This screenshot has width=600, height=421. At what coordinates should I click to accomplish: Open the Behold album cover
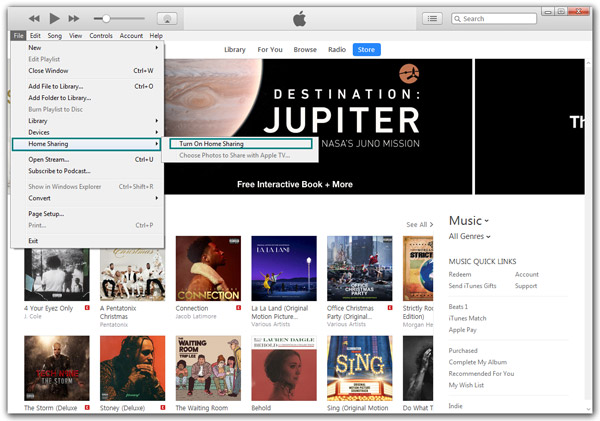284,368
